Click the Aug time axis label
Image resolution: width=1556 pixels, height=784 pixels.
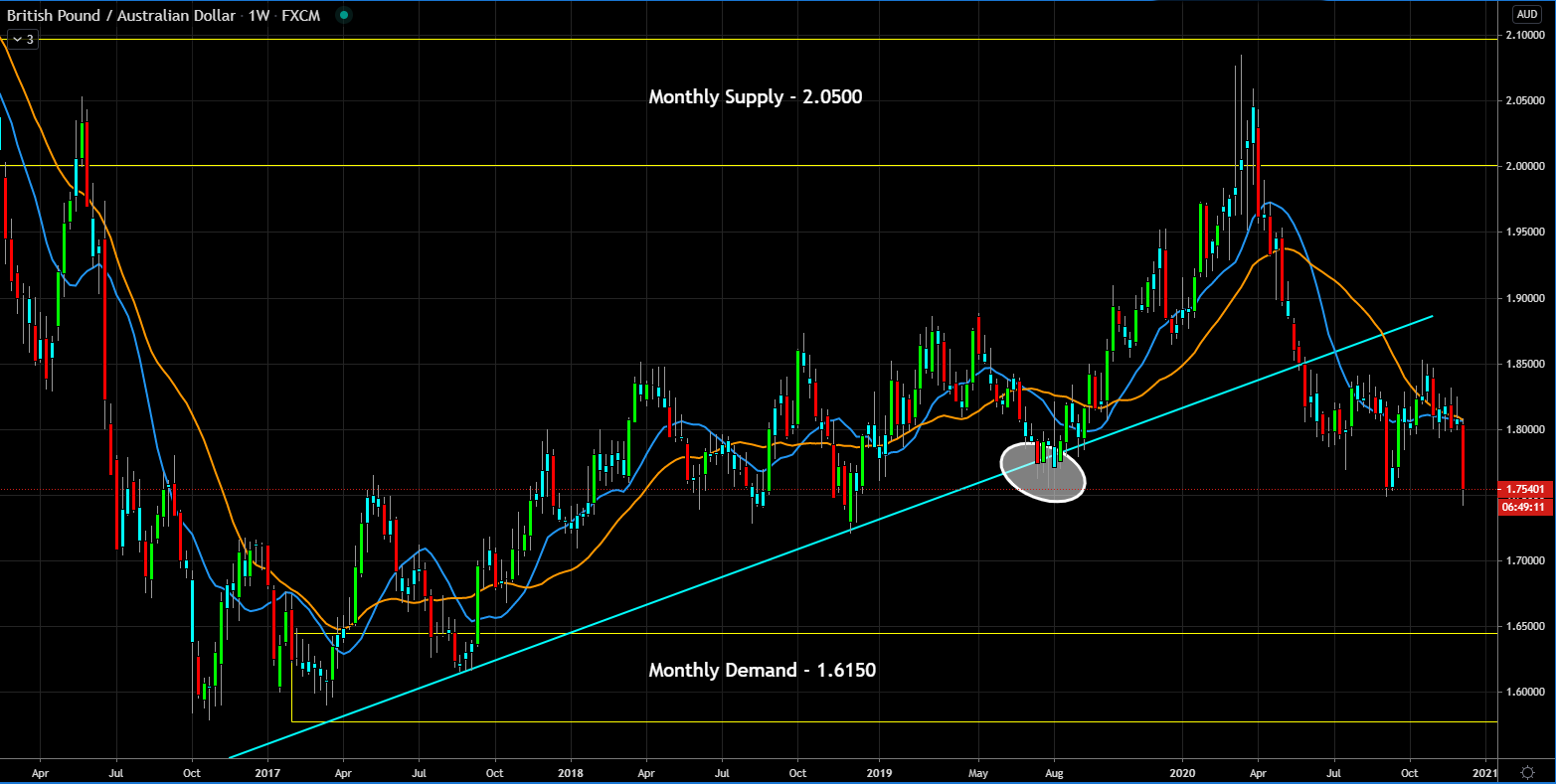coord(1055,772)
